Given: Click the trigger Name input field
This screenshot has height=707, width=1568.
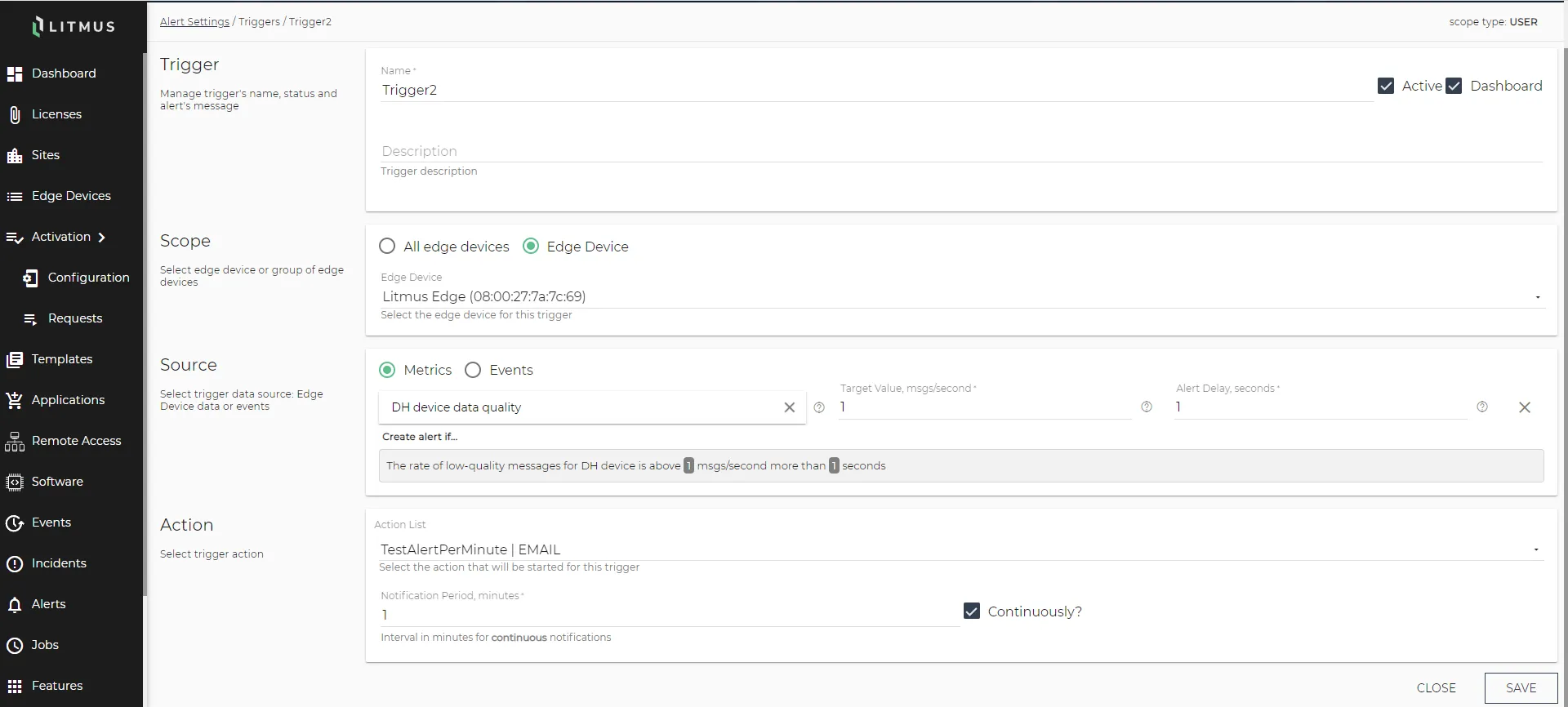Looking at the screenshot, I should pos(876,90).
